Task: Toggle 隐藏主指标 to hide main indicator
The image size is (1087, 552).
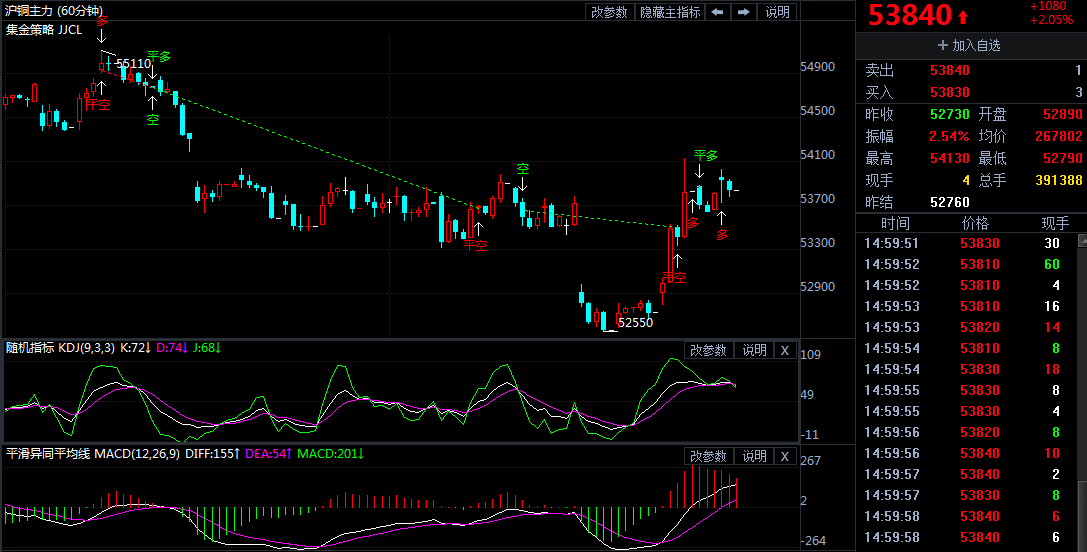Action: coord(670,12)
